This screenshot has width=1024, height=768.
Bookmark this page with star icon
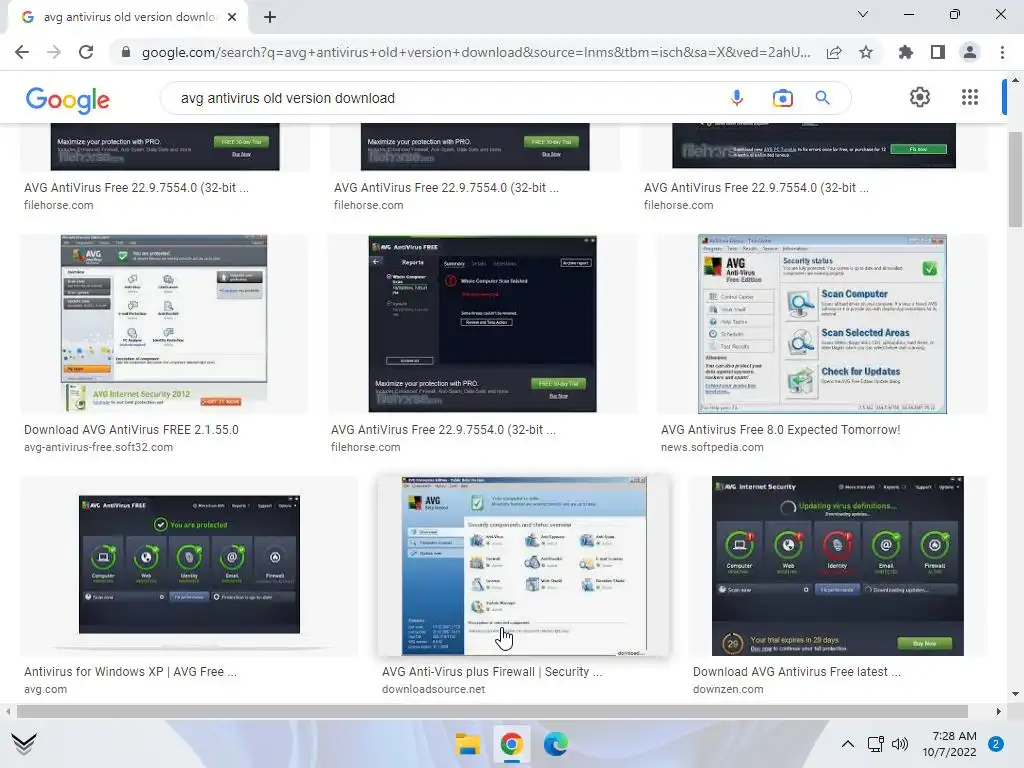click(x=866, y=52)
